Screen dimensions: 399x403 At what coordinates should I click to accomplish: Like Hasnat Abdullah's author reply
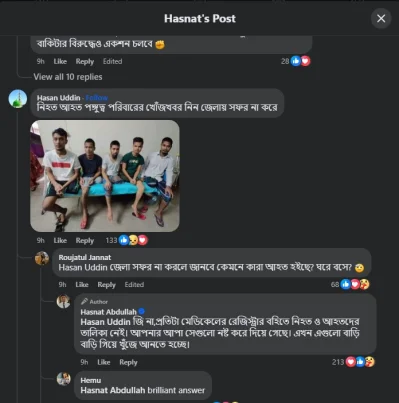(104, 362)
